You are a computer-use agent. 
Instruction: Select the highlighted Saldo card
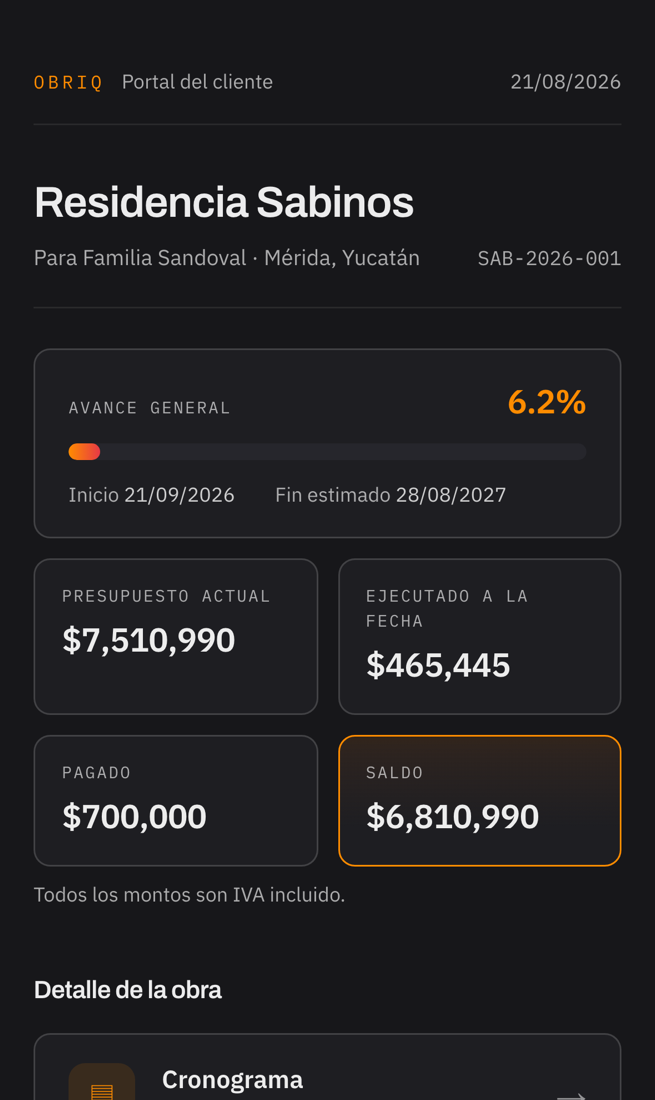click(480, 800)
